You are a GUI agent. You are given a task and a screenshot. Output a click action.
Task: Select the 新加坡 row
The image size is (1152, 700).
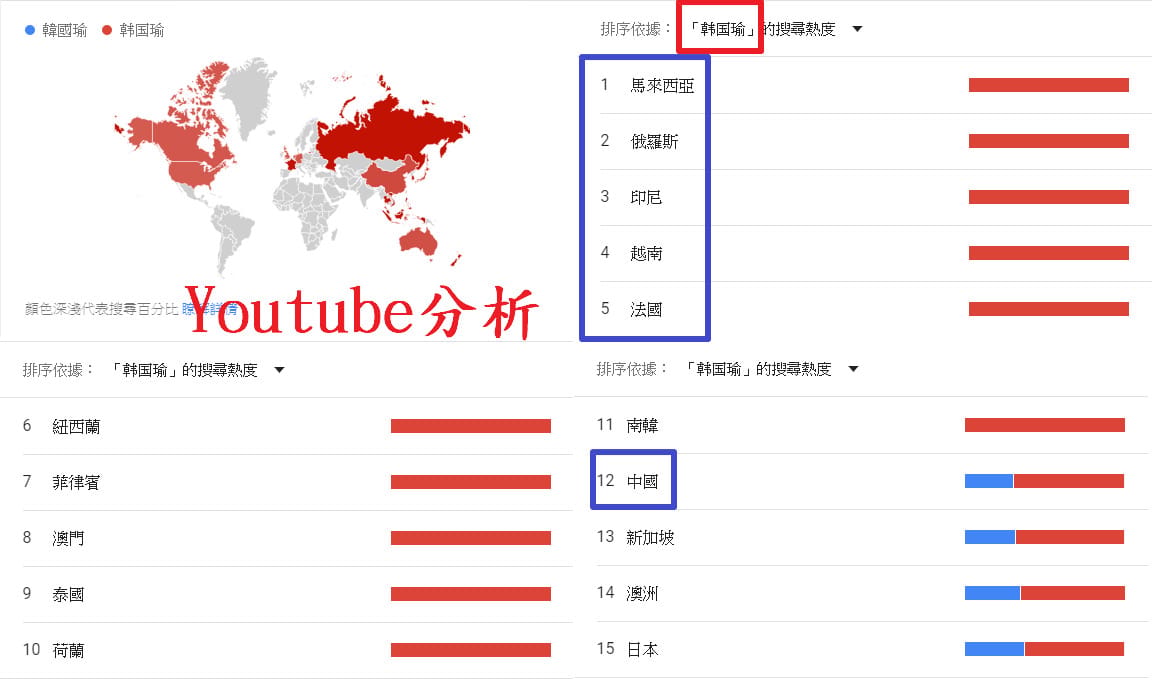[x=872, y=537]
